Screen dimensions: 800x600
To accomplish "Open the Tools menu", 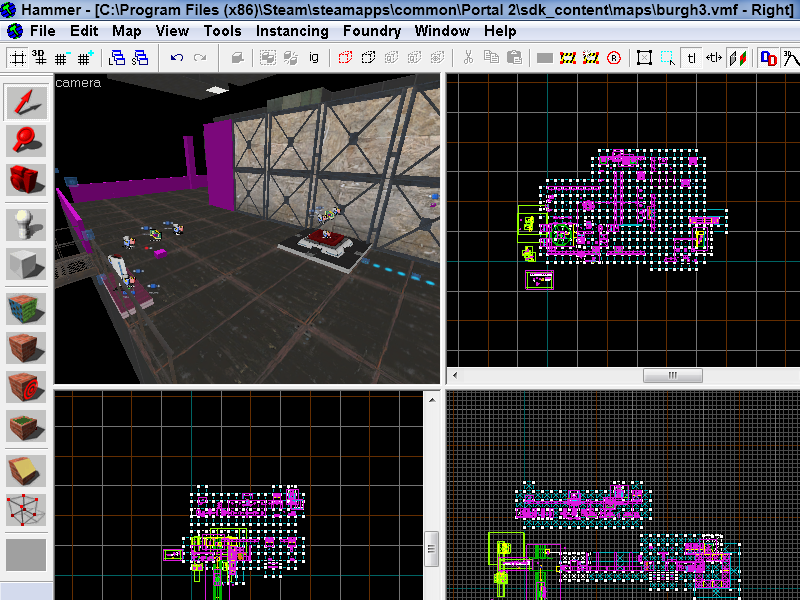I will pos(222,31).
